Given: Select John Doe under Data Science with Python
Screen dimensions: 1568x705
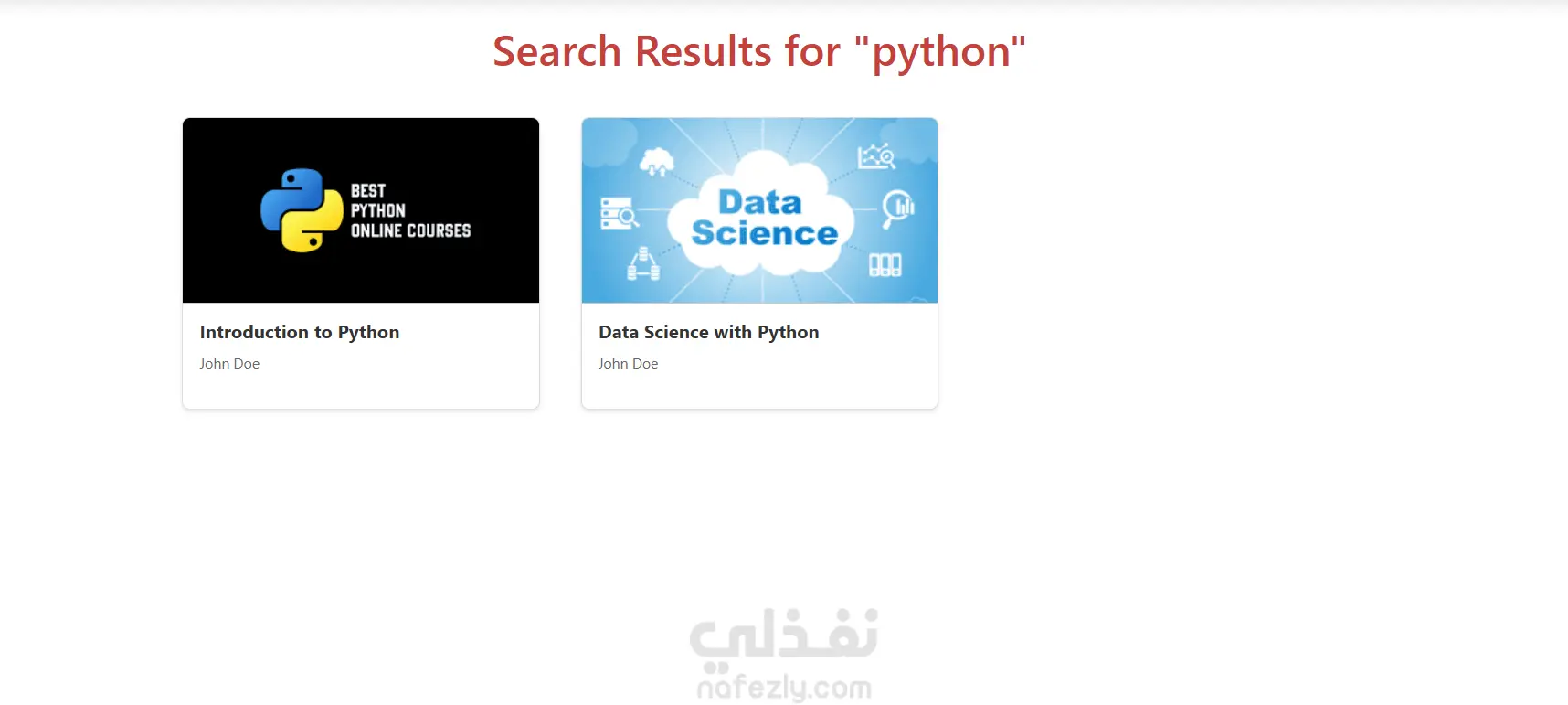Looking at the screenshot, I should [628, 363].
